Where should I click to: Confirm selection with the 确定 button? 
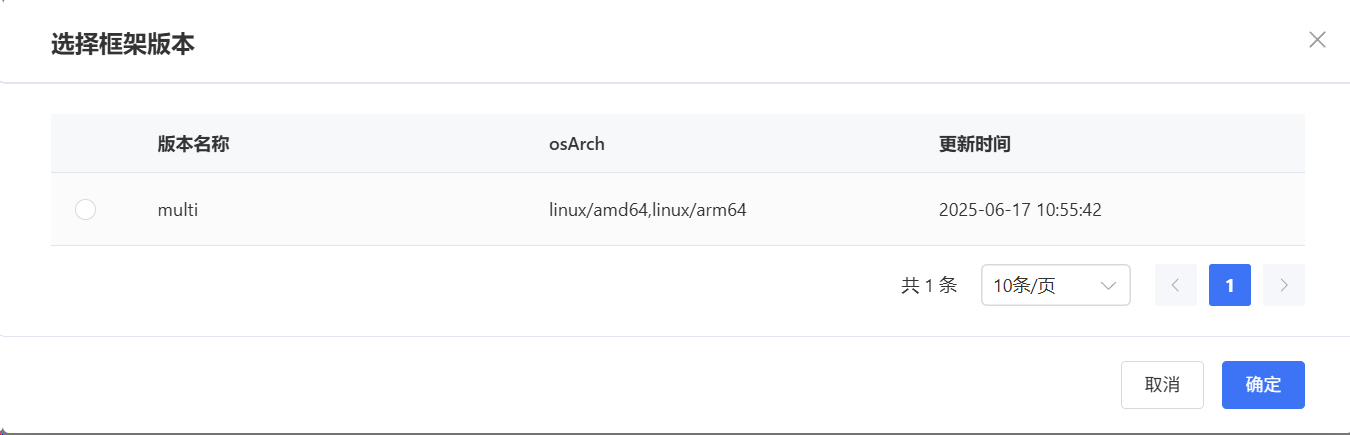[1263, 385]
